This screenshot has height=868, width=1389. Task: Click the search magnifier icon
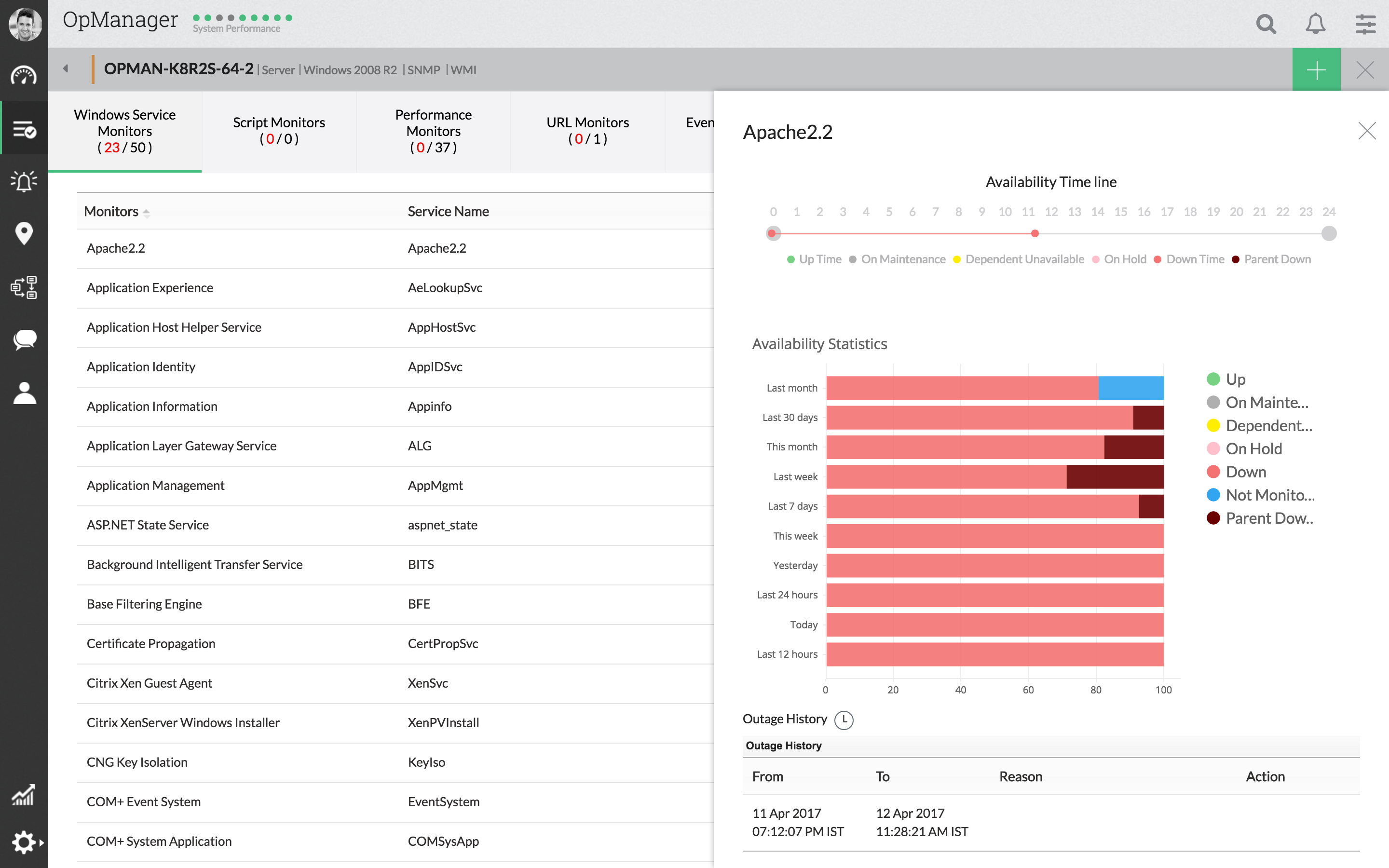(x=1266, y=24)
